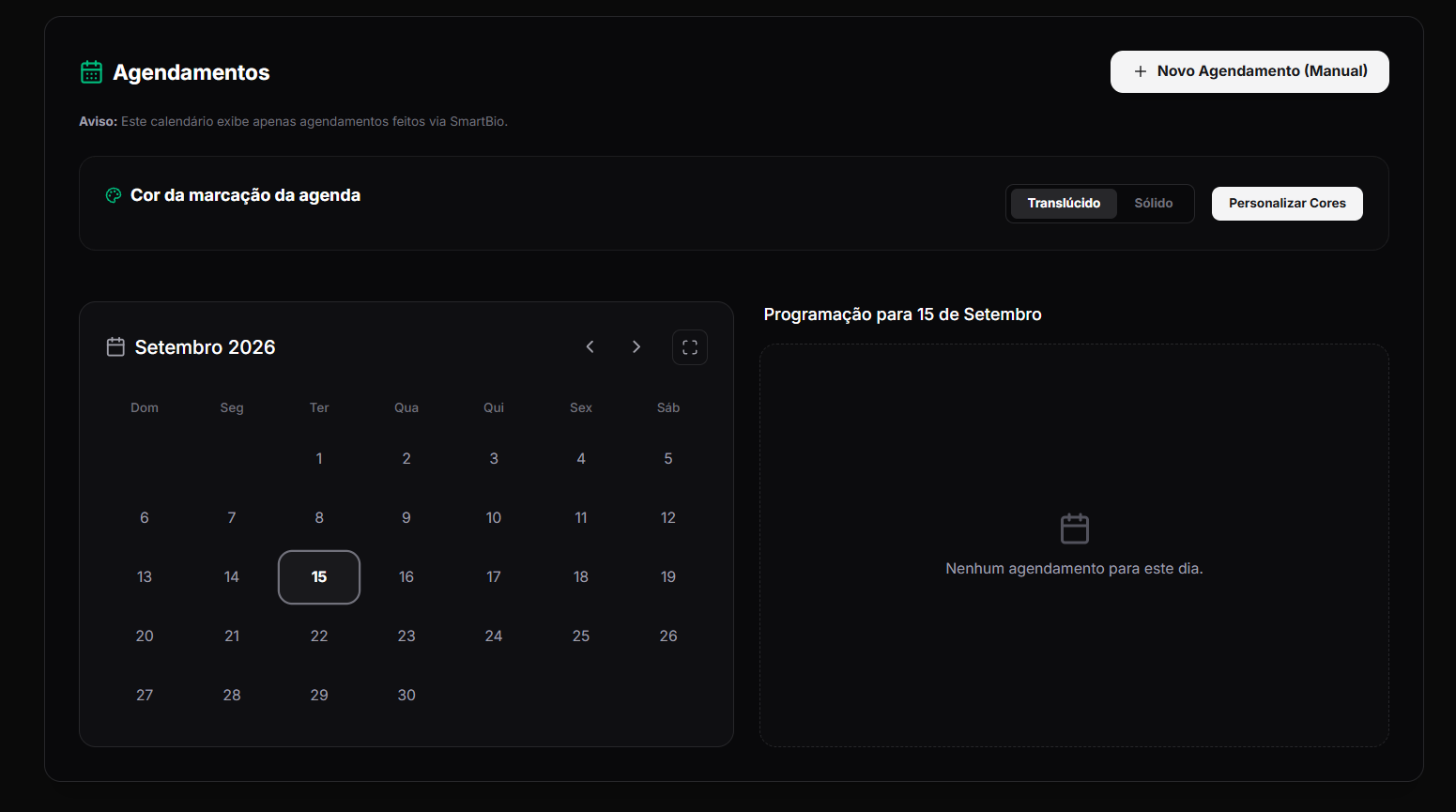Click the Sáb weekday header
The height and width of the screenshot is (812, 1456).
pyautogui.click(x=668, y=407)
